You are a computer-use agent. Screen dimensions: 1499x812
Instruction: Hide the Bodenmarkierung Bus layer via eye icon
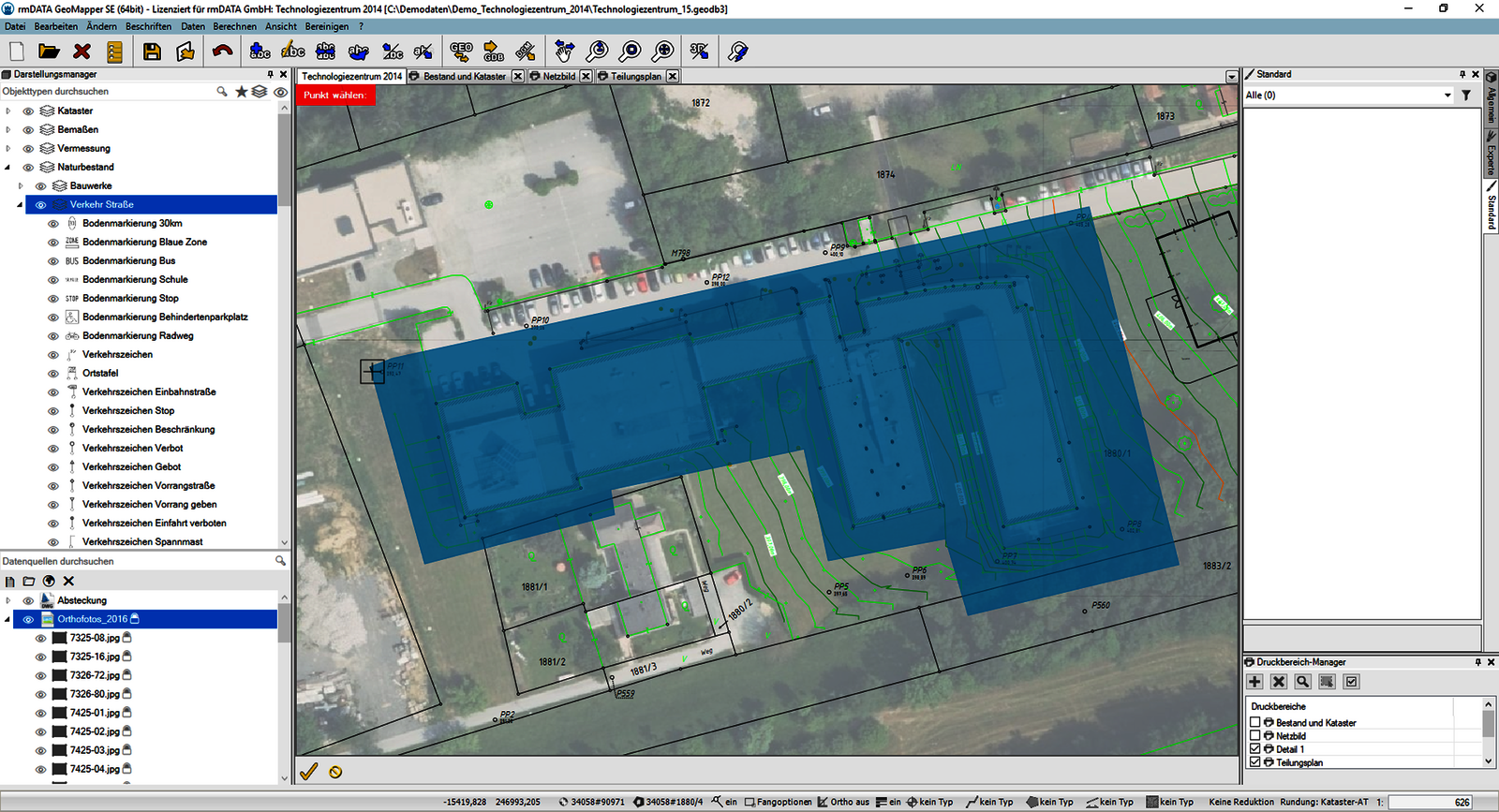pyautogui.click(x=53, y=261)
